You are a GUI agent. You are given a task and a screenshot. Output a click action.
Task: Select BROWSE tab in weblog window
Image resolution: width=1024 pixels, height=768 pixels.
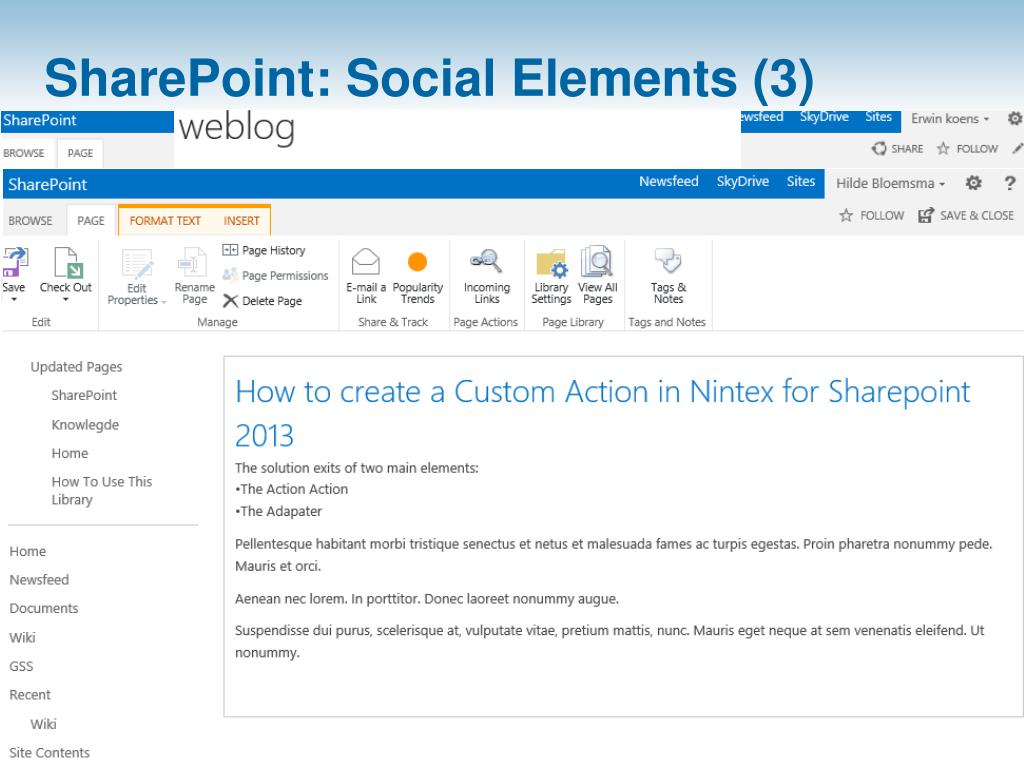pos(24,153)
